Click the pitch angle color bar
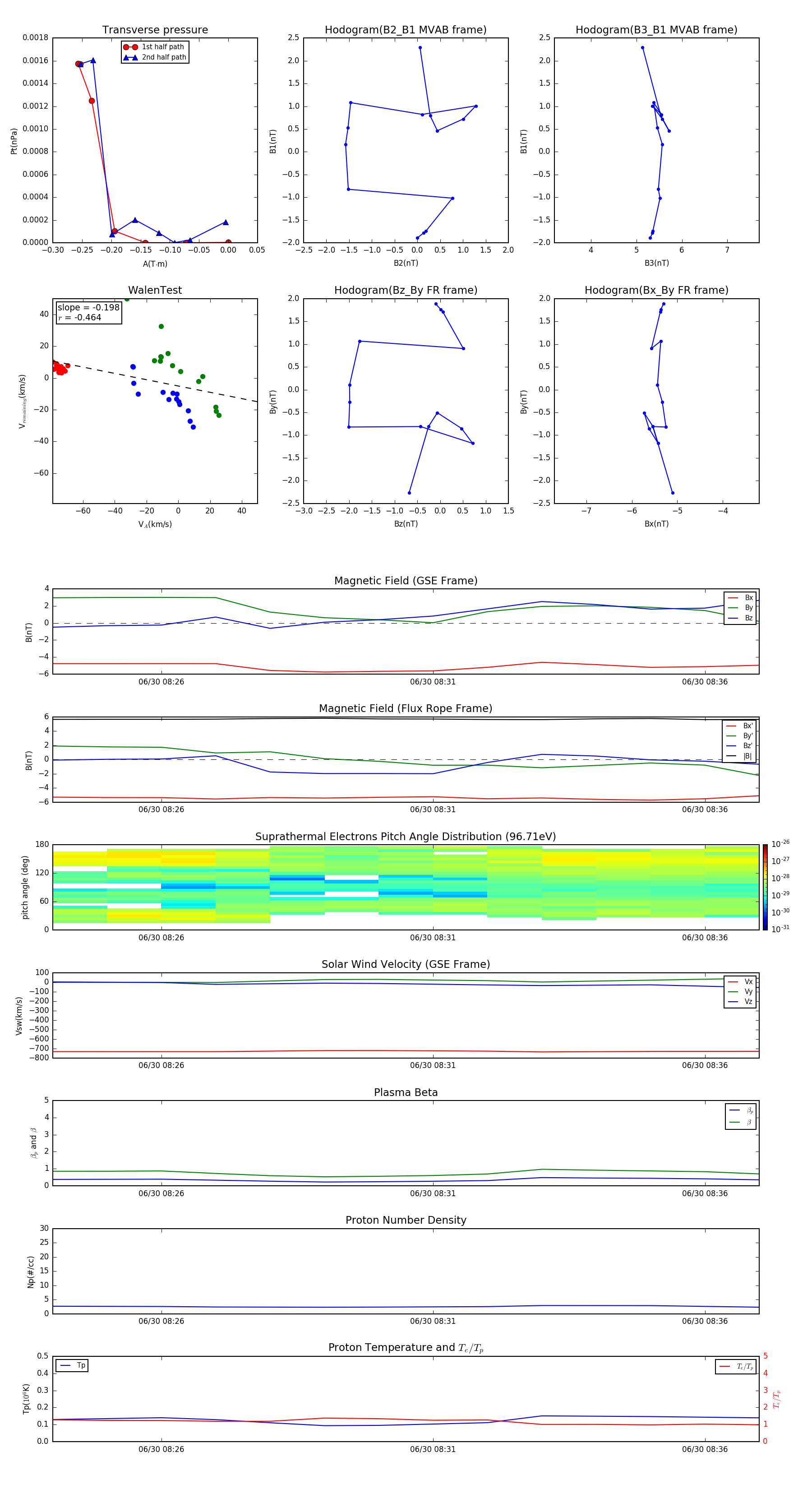 coord(765,887)
